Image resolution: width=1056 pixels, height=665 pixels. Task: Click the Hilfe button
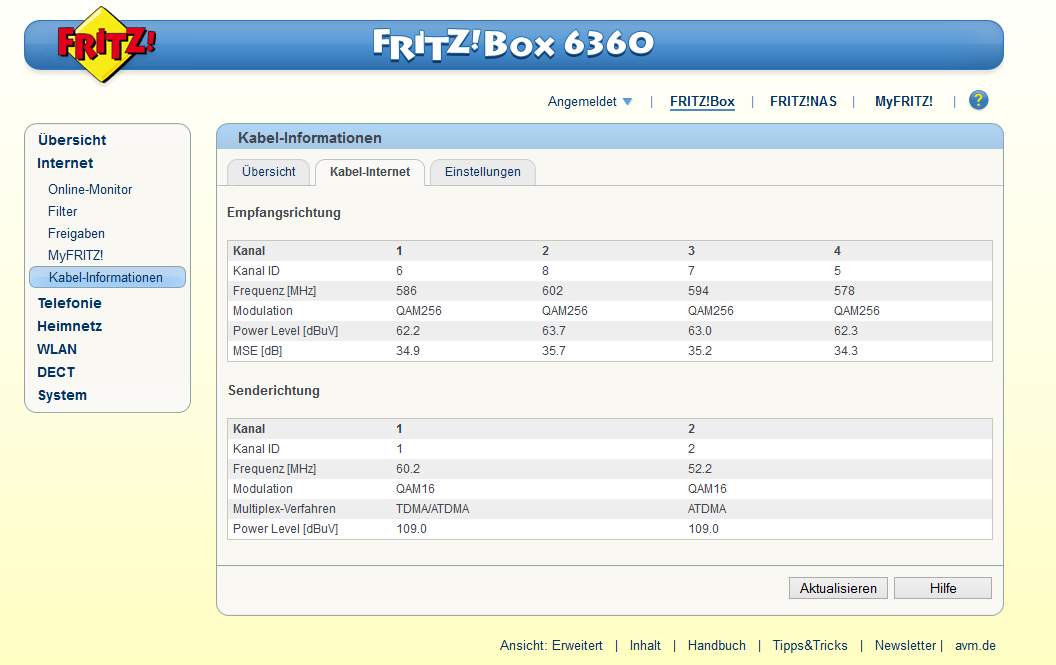(x=943, y=588)
